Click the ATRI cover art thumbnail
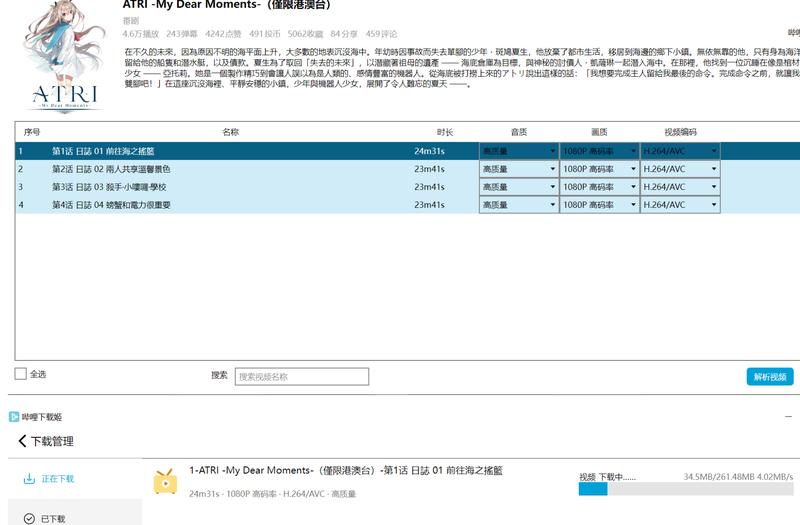The image size is (800, 525). (63, 57)
